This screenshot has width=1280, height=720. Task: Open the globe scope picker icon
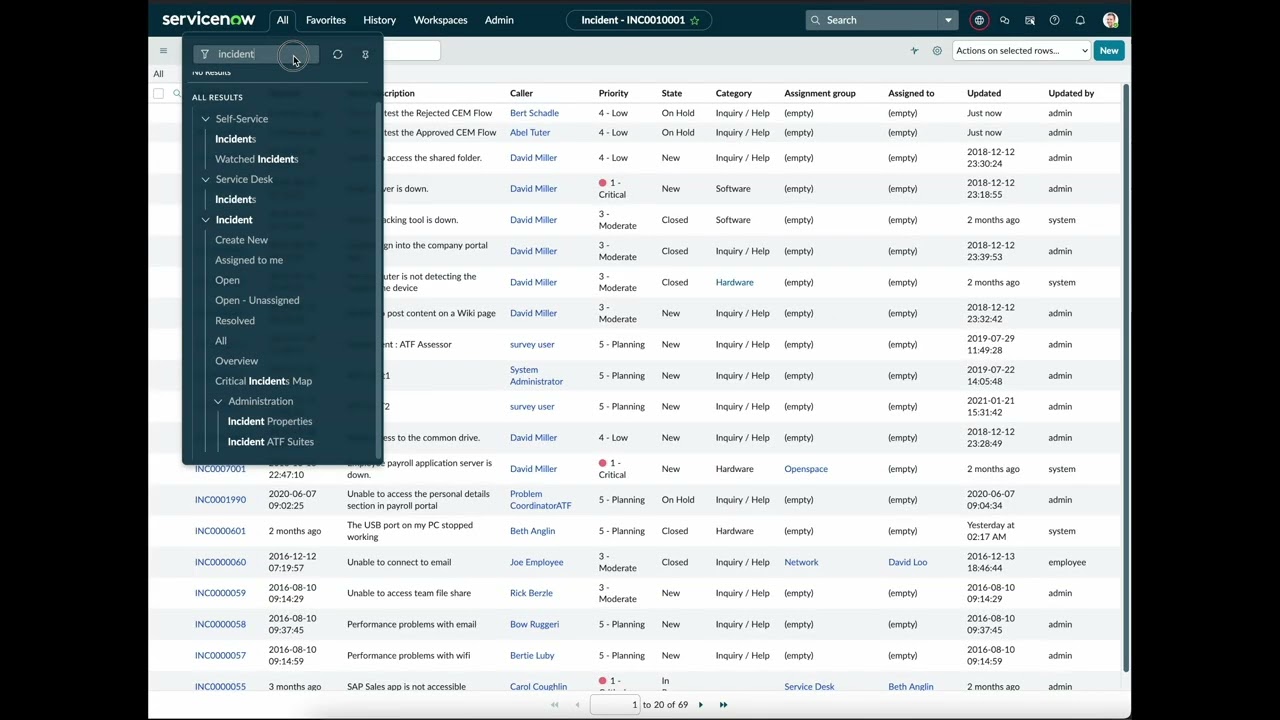click(979, 20)
